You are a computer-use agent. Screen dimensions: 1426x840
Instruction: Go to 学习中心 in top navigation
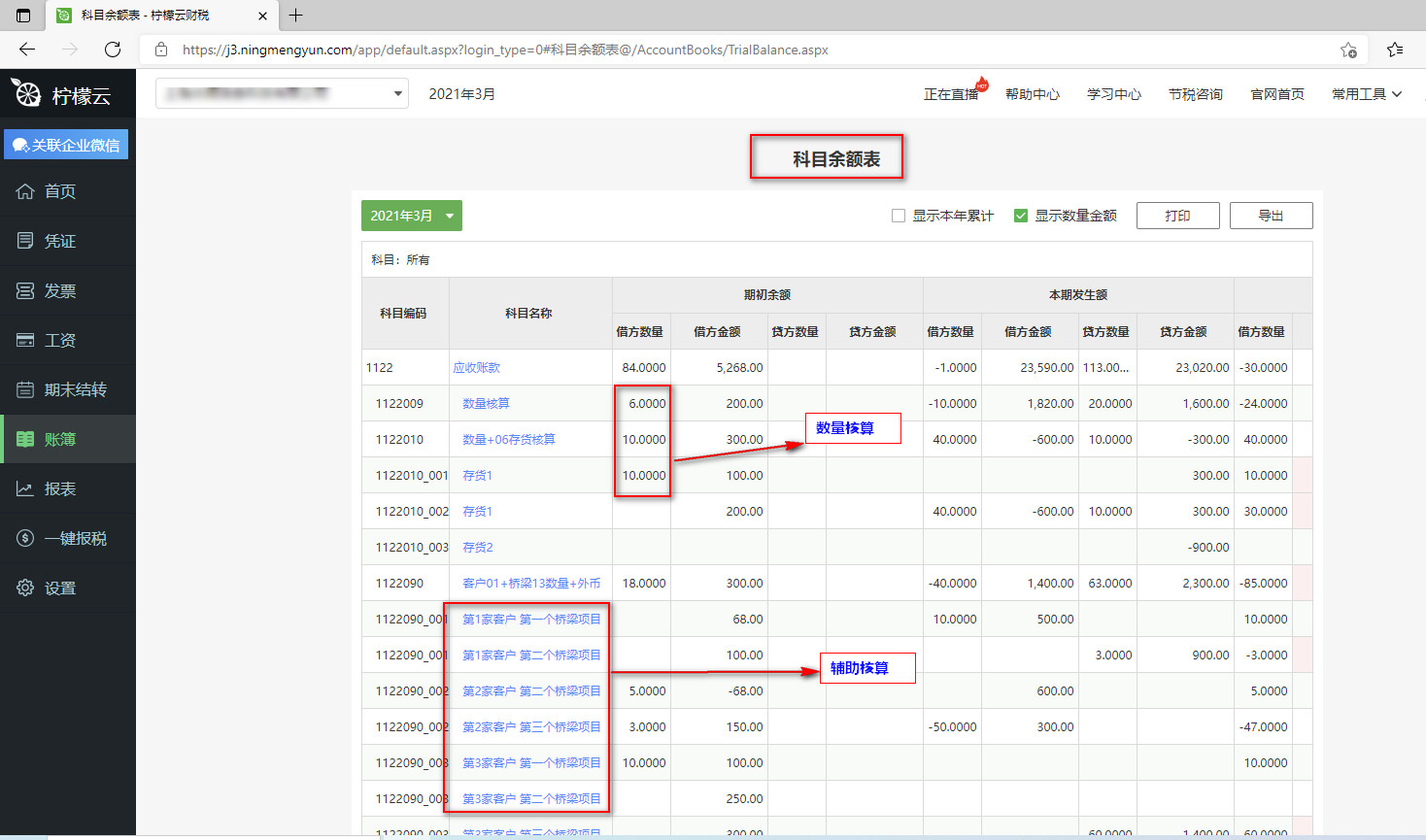tap(1113, 94)
